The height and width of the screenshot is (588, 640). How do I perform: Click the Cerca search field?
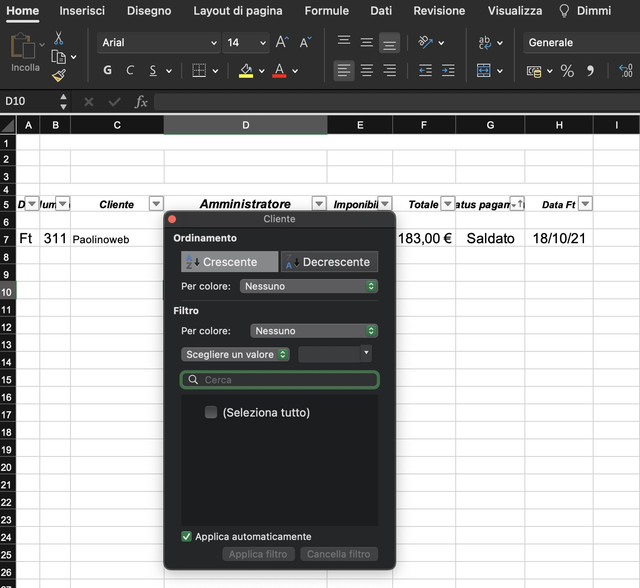click(280, 380)
